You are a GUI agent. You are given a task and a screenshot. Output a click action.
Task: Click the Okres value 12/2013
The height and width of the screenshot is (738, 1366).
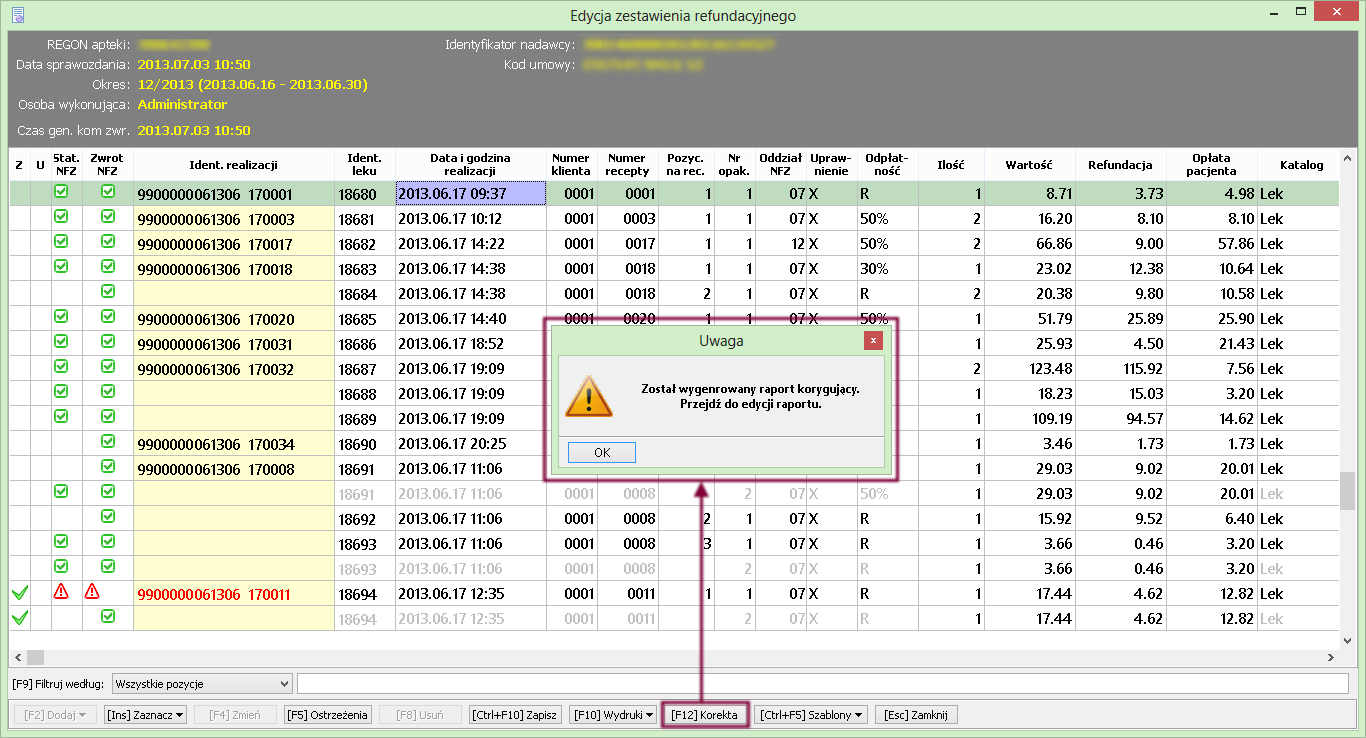click(253, 84)
